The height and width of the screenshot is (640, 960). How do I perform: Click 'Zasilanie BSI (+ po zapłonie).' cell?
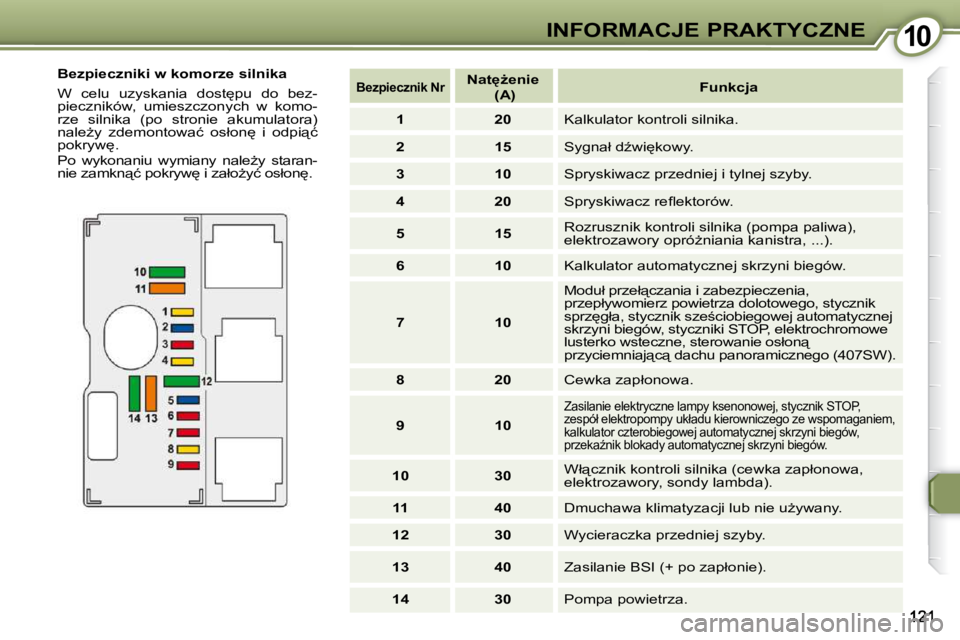(x=730, y=567)
